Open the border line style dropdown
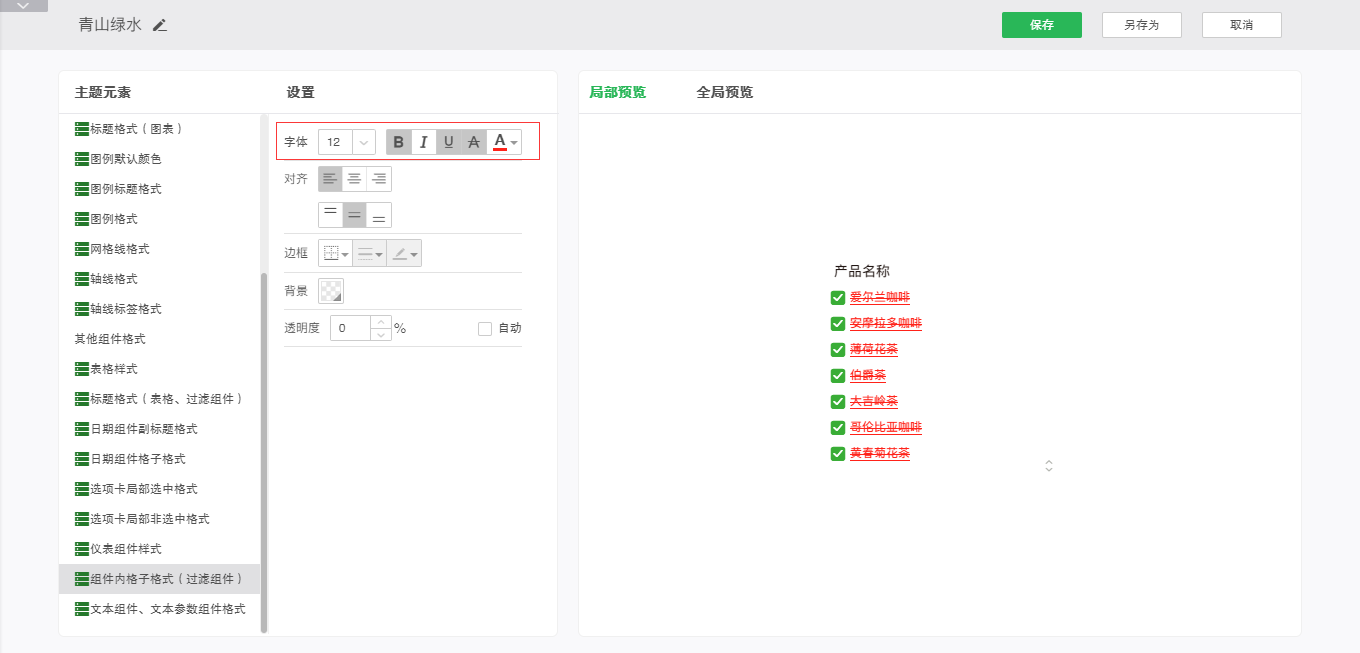Viewport: 1360px width, 653px height. 369,254
